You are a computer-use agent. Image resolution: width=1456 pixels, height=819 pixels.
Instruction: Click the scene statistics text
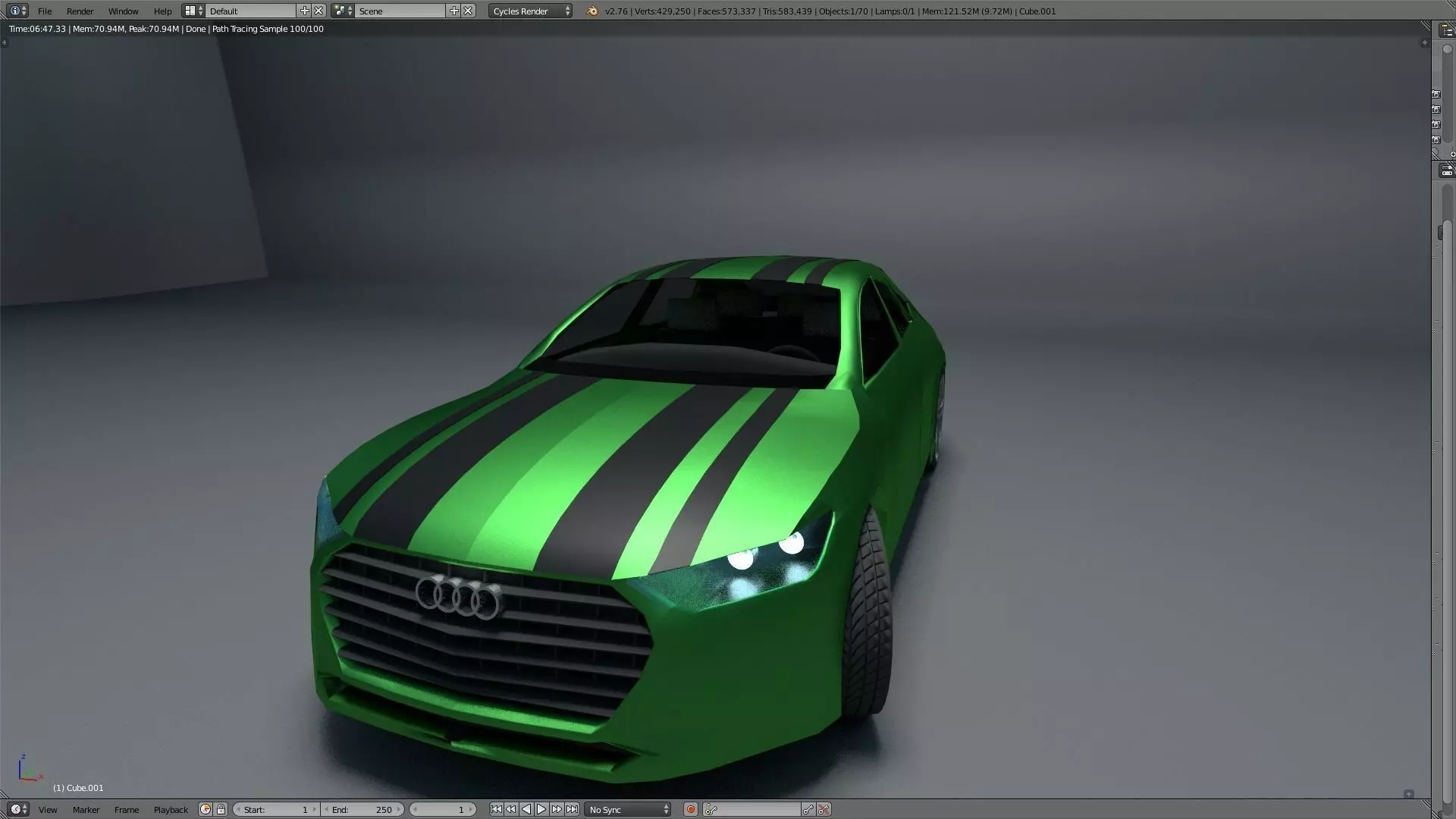click(830, 11)
